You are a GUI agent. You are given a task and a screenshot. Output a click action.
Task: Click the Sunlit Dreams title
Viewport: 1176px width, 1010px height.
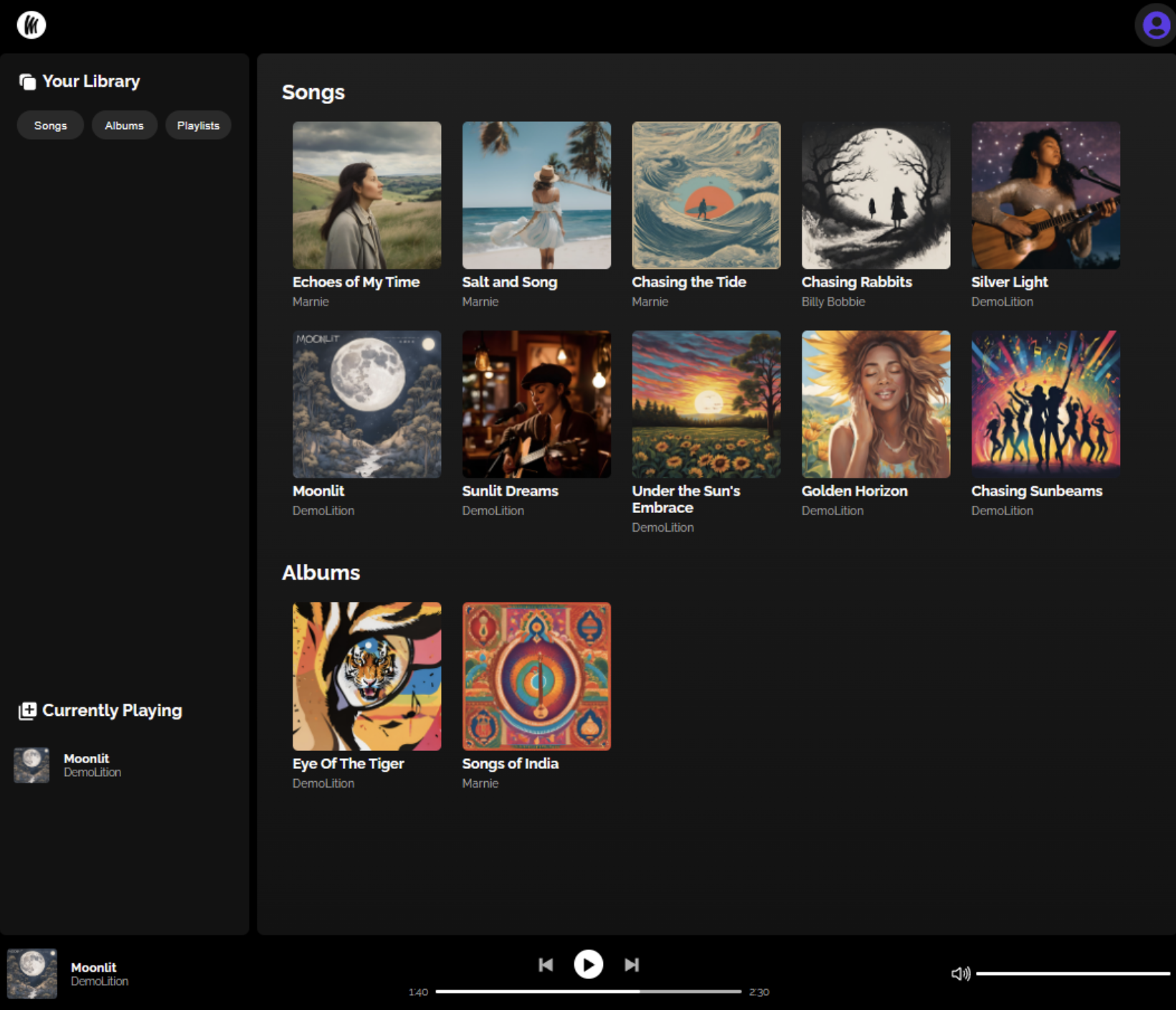point(511,491)
